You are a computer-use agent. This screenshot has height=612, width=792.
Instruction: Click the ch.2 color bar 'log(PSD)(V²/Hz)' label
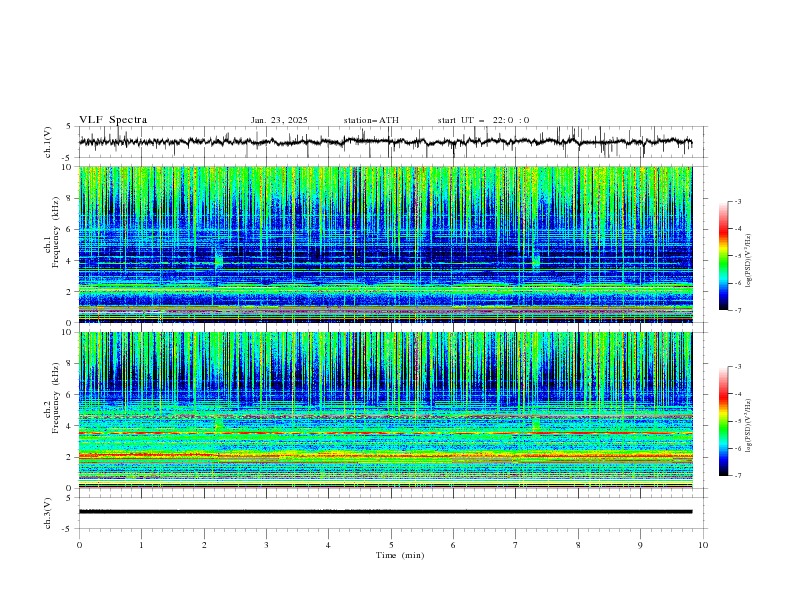pyautogui.click(x=749, y=425)
